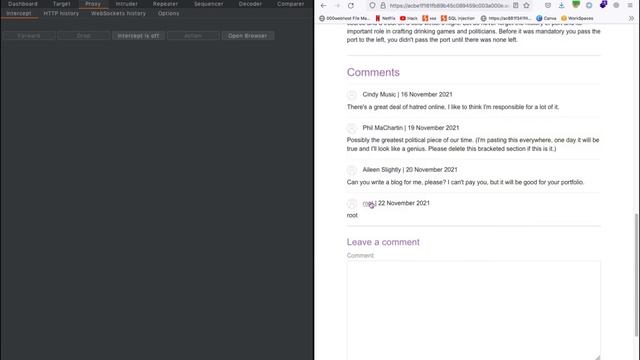Bookmark this page with the star icon
The height and width of the screenshot is (360, 640).
click(x=527, y=6)
